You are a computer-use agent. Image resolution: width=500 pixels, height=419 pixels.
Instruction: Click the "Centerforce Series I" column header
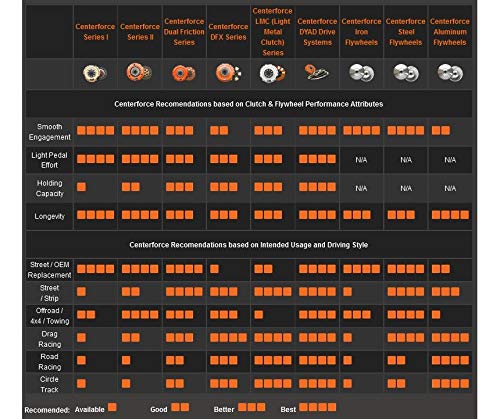pyautogui.click(x=95, y=32)
